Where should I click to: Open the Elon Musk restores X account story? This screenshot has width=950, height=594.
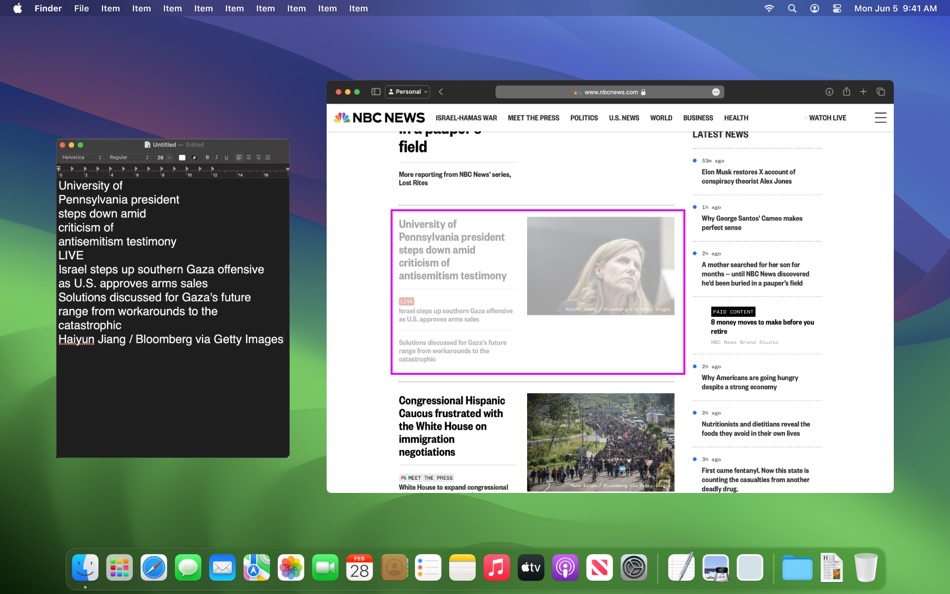pos(748,176)
